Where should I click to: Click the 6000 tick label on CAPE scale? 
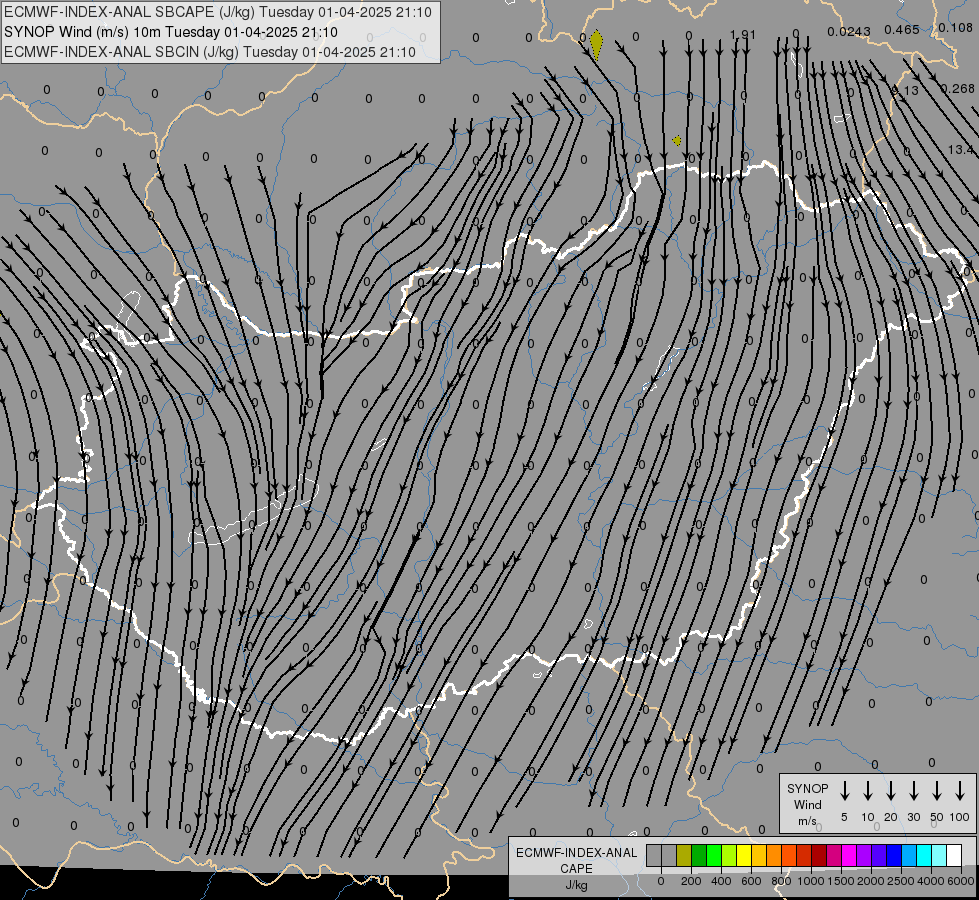962,881
